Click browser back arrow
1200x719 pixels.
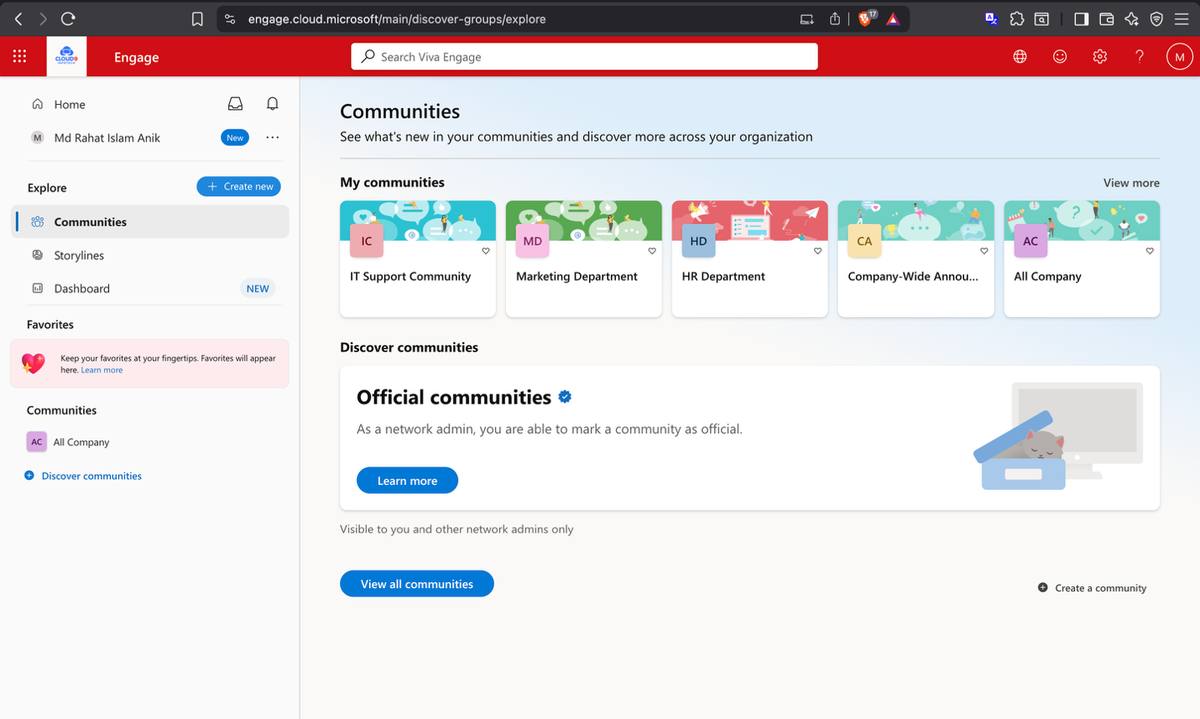point(18,18)
